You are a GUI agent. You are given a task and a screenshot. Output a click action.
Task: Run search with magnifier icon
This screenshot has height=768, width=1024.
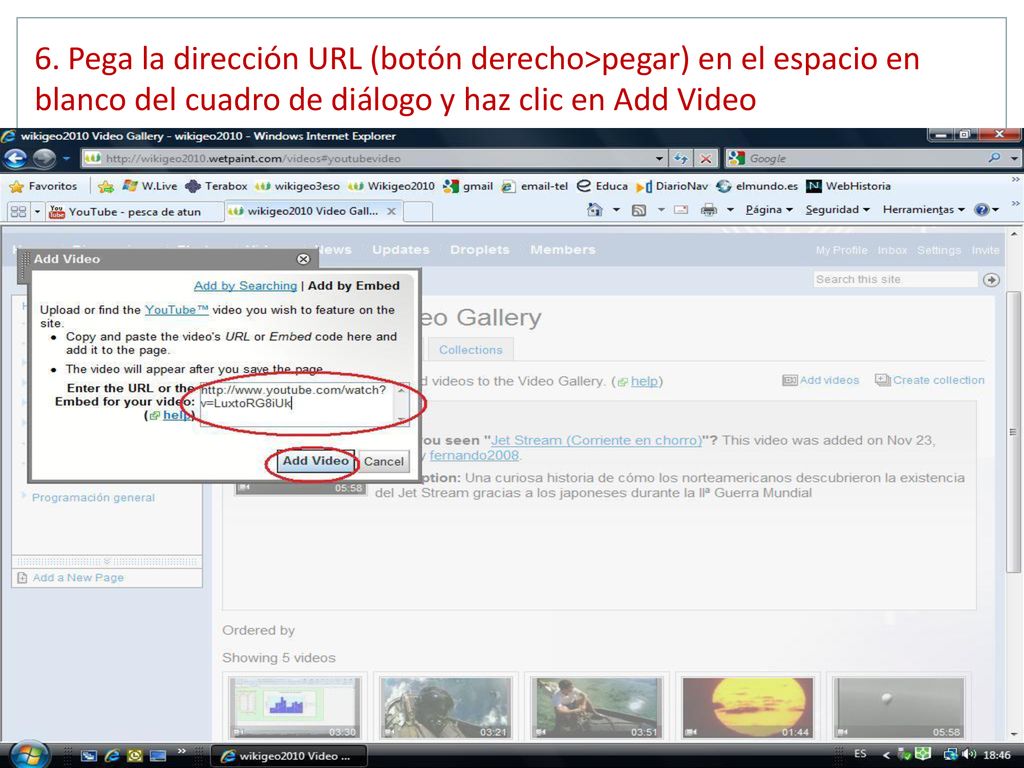coord(995,158)
